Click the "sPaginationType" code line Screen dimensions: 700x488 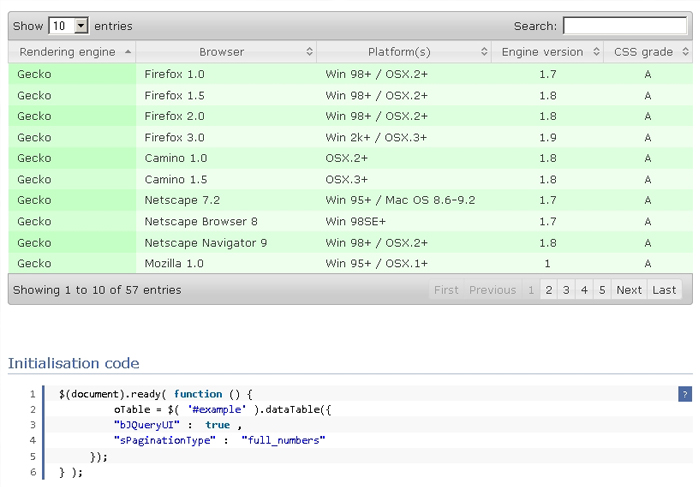pos(220,440)
